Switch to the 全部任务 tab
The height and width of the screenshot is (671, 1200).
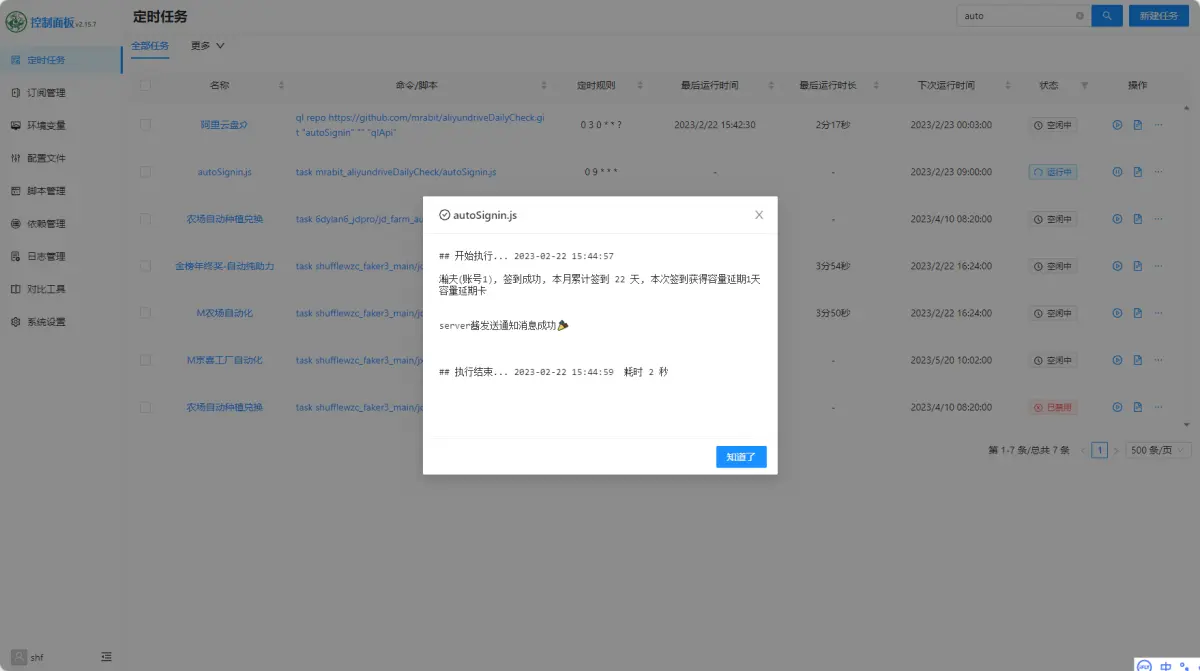coord(150,45)
